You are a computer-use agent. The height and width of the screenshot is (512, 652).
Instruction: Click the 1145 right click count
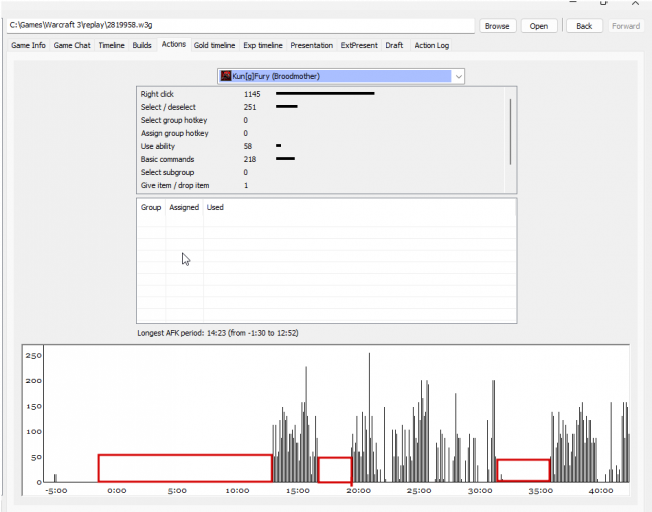[x=252, y=94]
